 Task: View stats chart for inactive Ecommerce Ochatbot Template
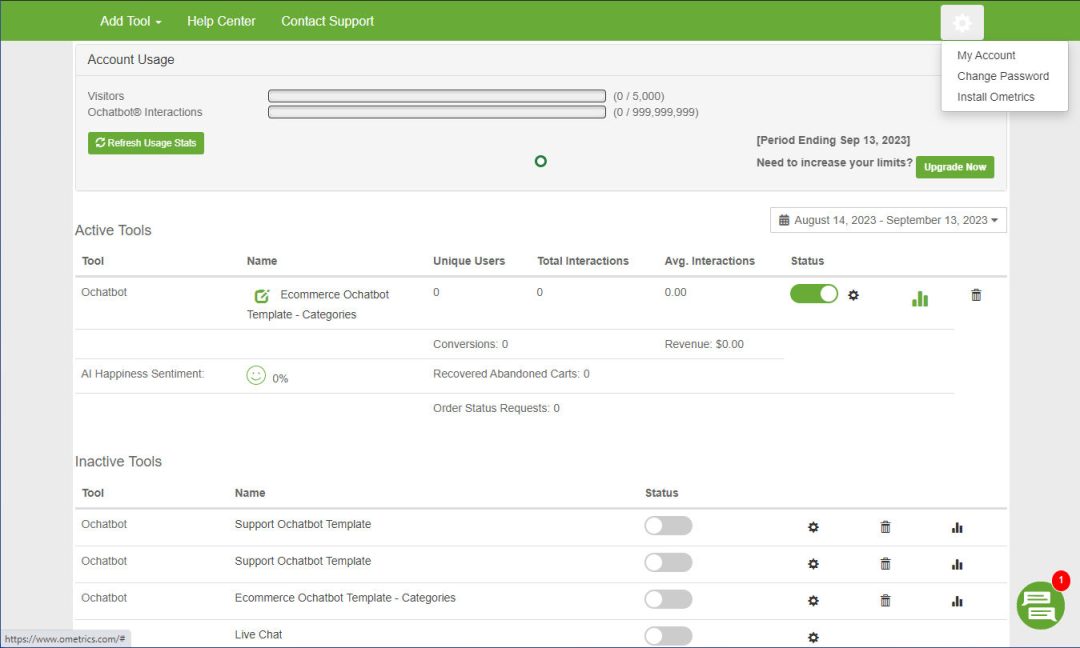957,601
